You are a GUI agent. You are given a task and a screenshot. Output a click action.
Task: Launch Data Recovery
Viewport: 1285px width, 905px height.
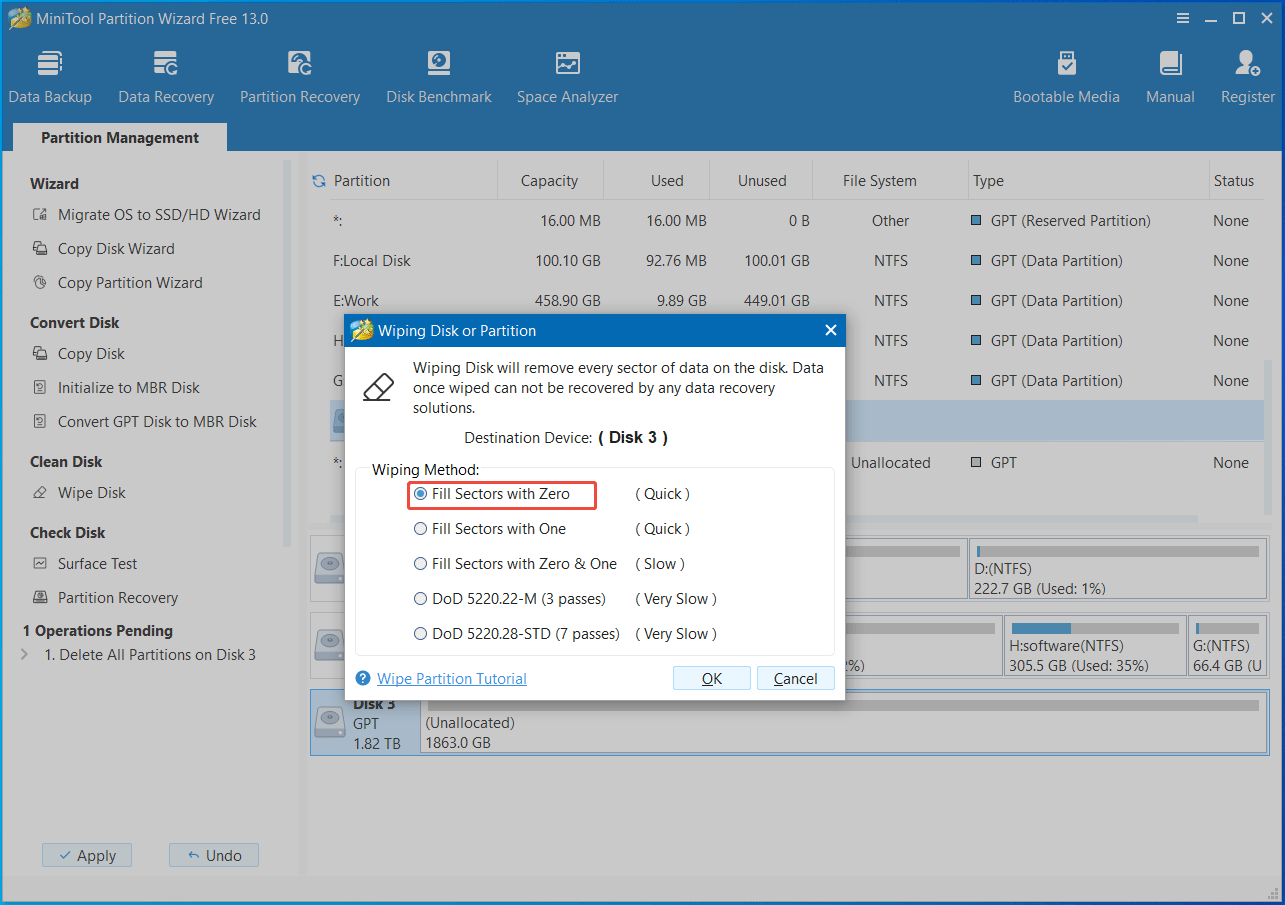coord(165,75)
